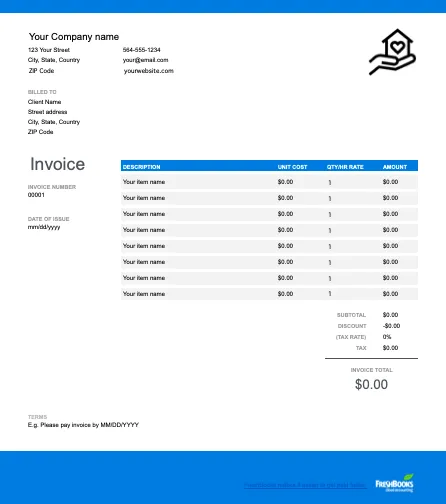Click the large 'Invoice' title
The height and width of the screenshot is (504, 446).
57,164
